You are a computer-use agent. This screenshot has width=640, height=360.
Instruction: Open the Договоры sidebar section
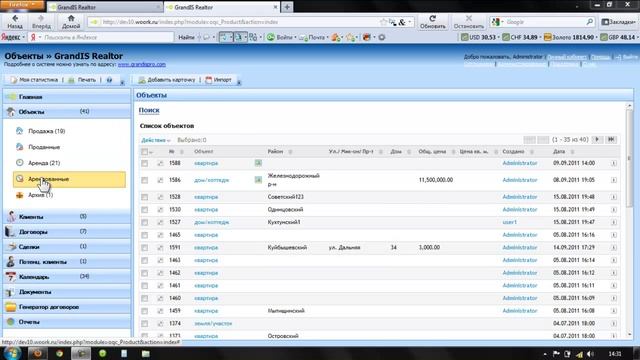[x=67, y=231]
